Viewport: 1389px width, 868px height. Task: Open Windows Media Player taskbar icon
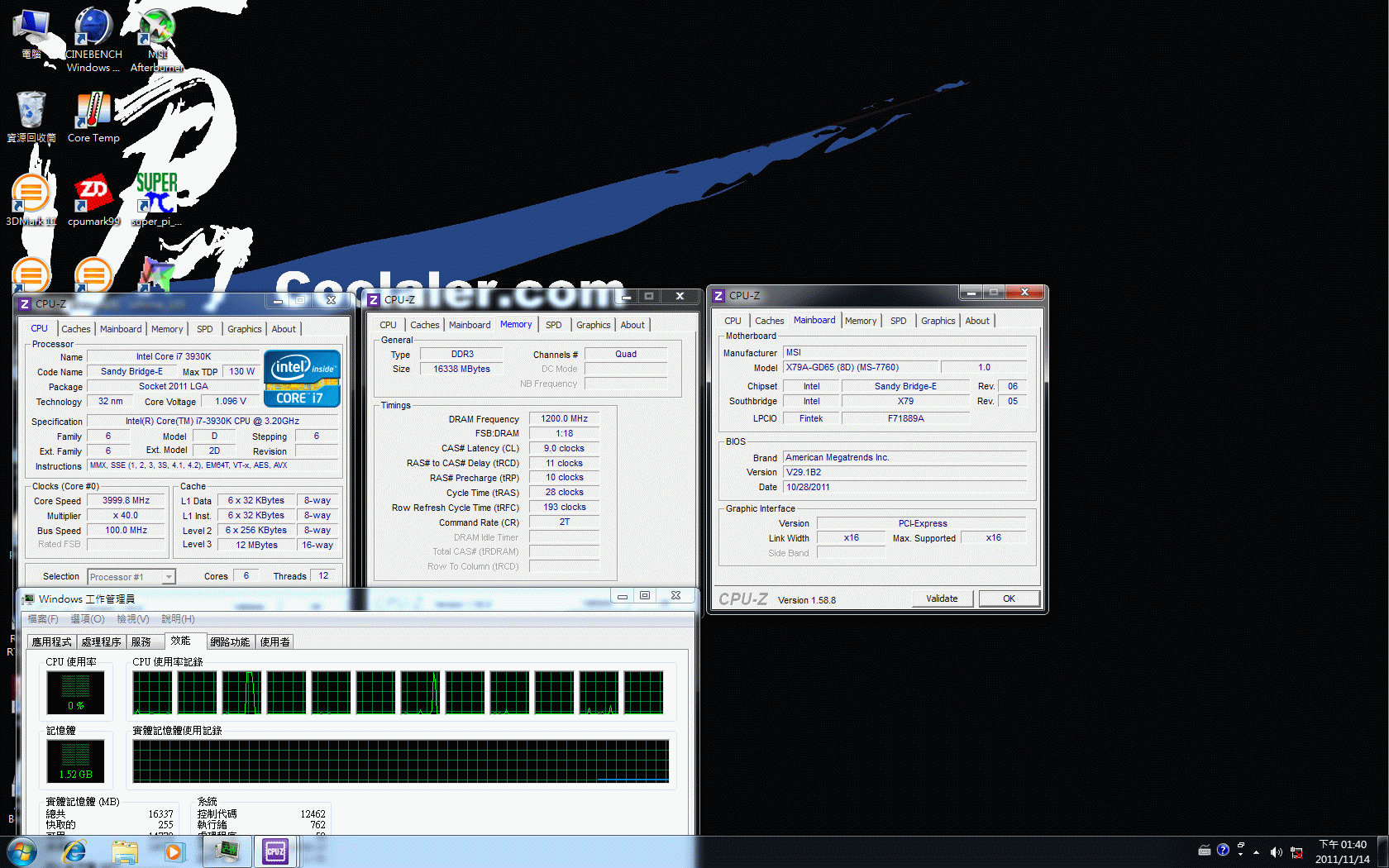point(174,851)
